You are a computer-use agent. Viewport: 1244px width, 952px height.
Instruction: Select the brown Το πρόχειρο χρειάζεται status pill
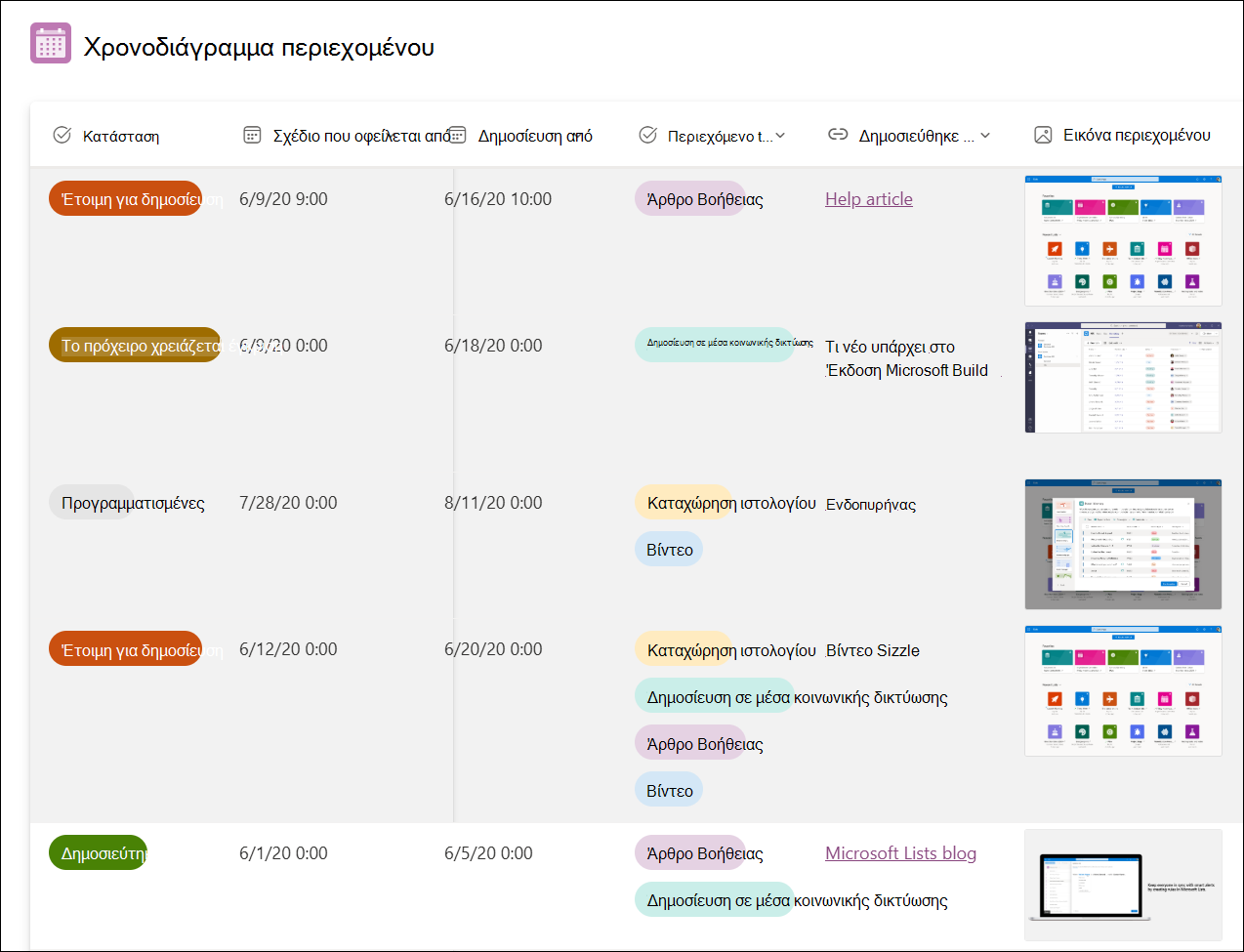[x=135, y=345]
